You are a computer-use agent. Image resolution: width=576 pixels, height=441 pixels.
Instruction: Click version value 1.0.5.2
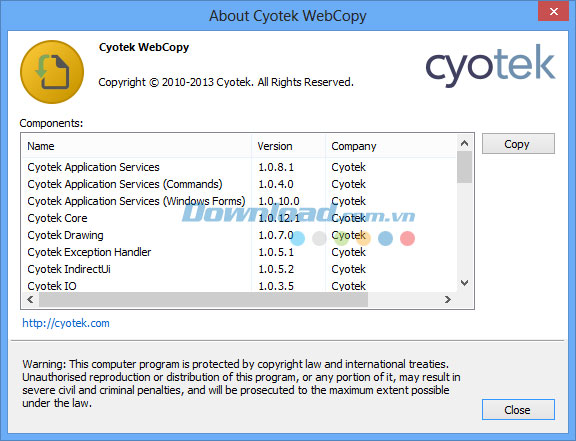276,269
